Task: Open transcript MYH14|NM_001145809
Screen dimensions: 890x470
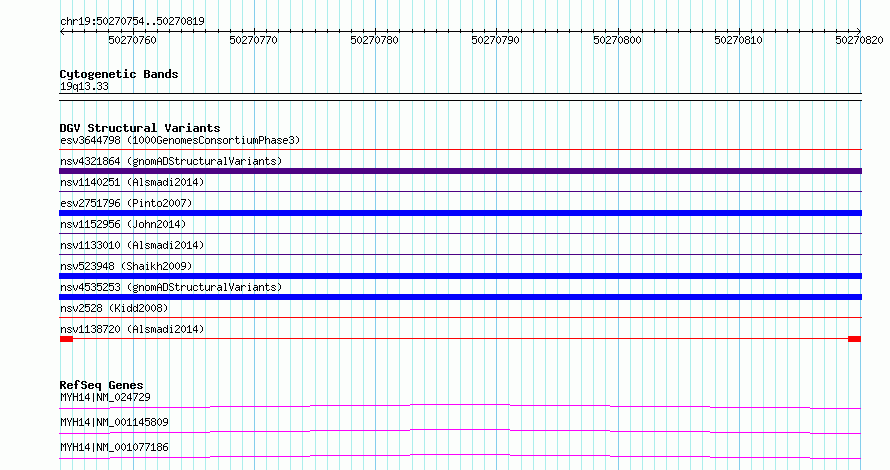Action: [x=114, y=422]
